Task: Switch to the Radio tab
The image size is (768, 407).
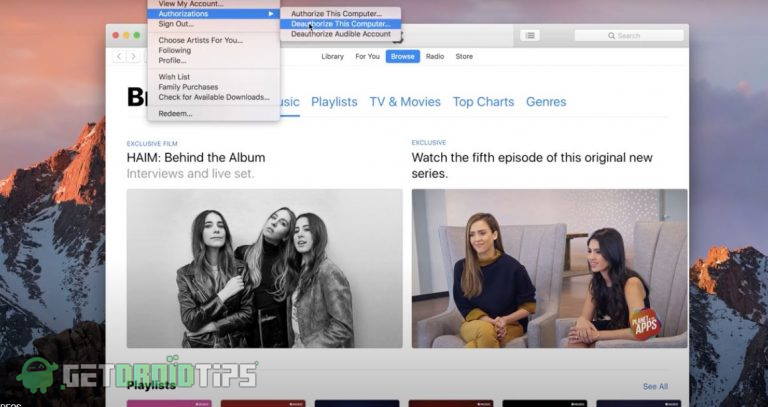Action: 435,56
